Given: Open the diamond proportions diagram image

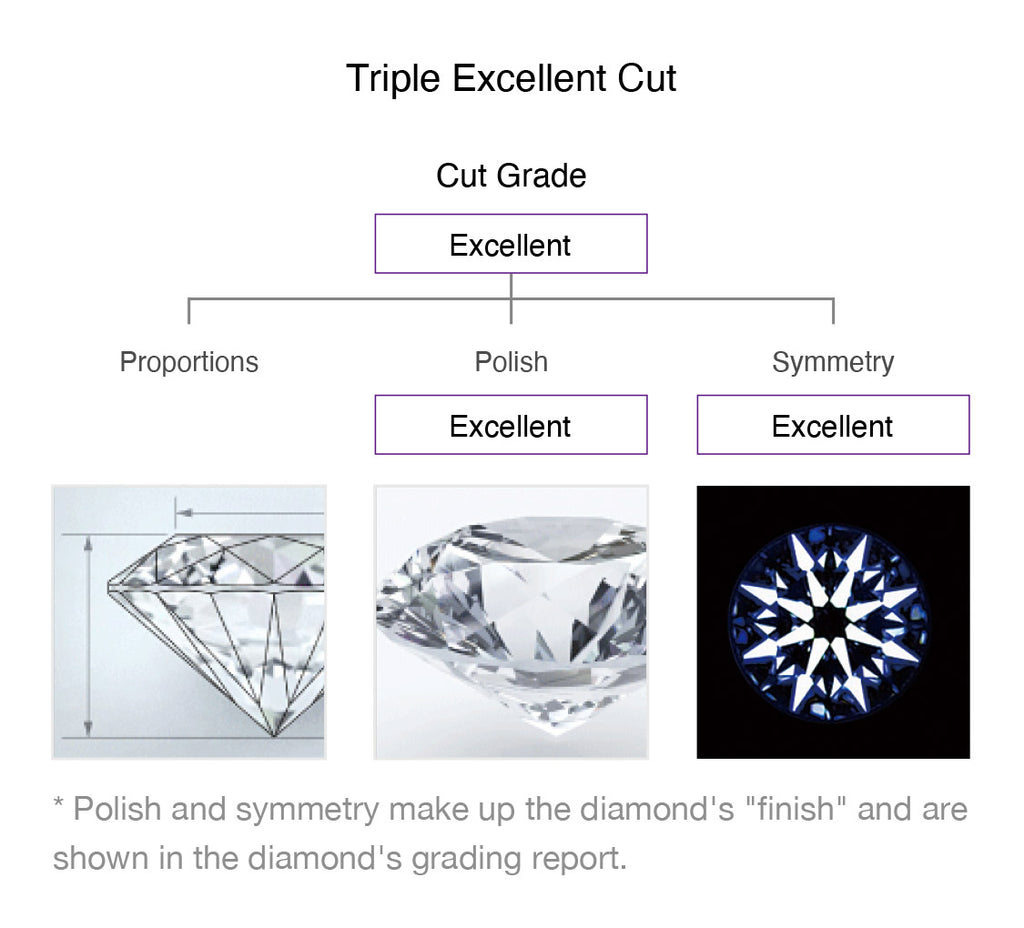Looking at the screenshot, I should 189,622.
